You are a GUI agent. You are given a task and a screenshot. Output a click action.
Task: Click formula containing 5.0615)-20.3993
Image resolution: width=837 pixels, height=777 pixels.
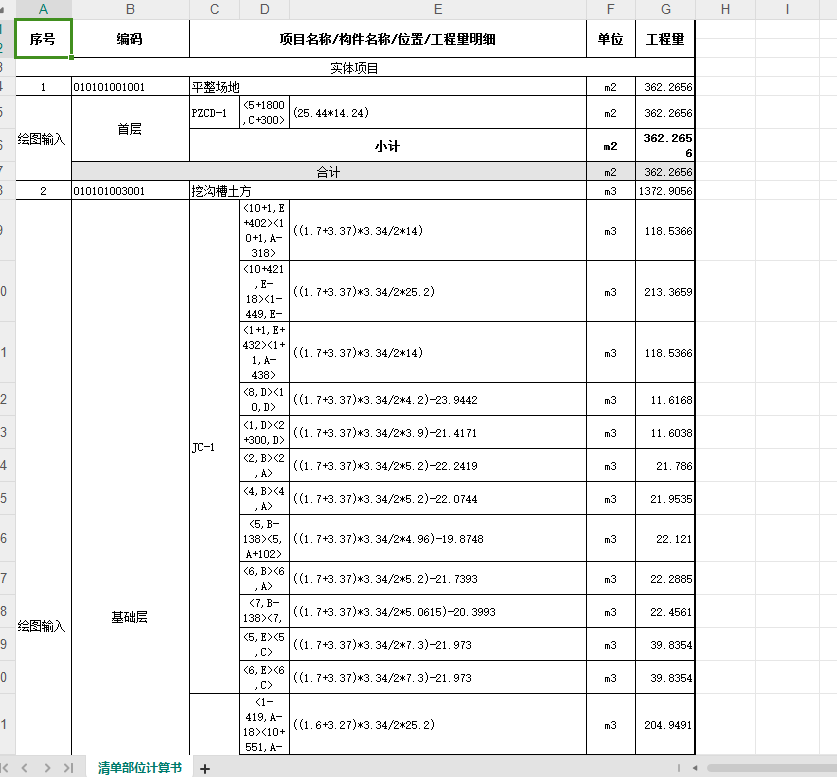[x=438, y=612]
